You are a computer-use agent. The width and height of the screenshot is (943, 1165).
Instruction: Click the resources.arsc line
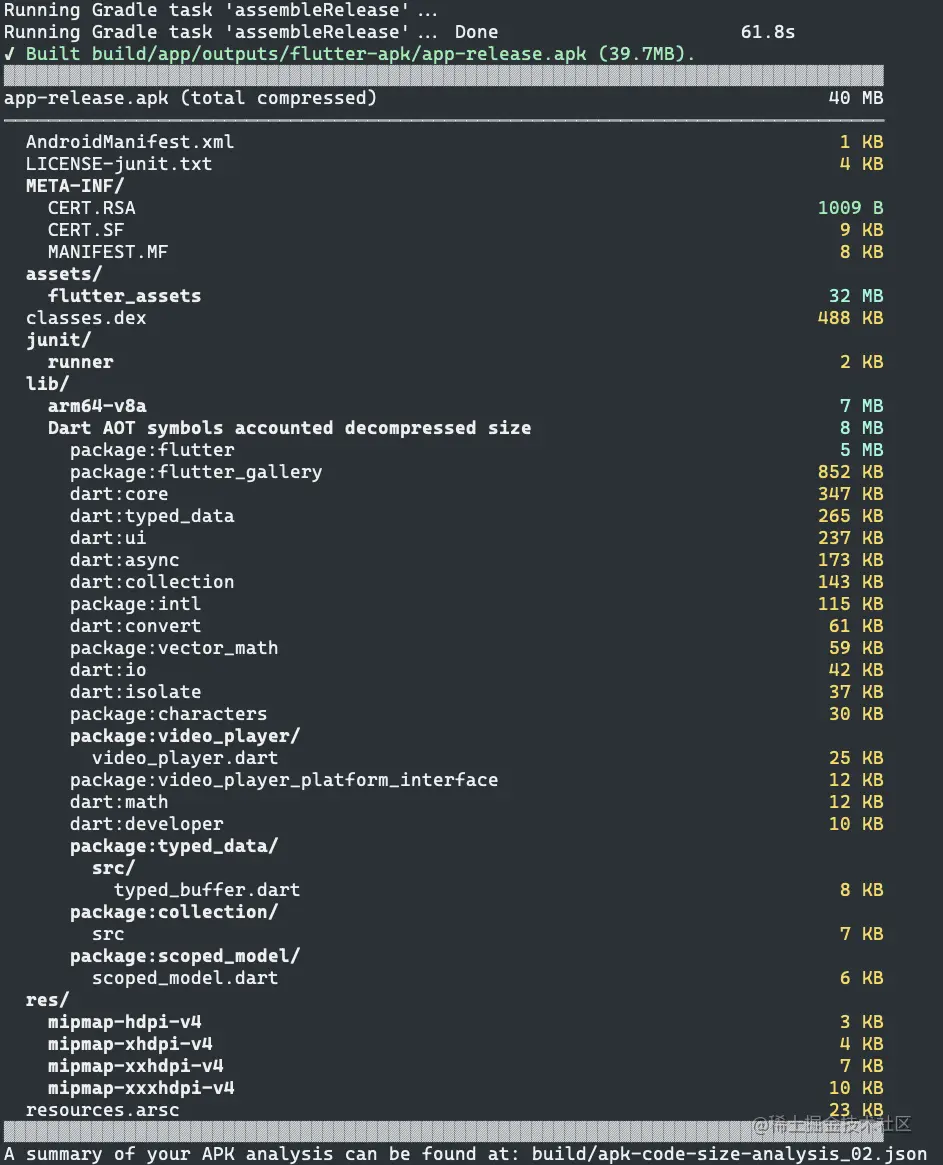point(455,1110)
